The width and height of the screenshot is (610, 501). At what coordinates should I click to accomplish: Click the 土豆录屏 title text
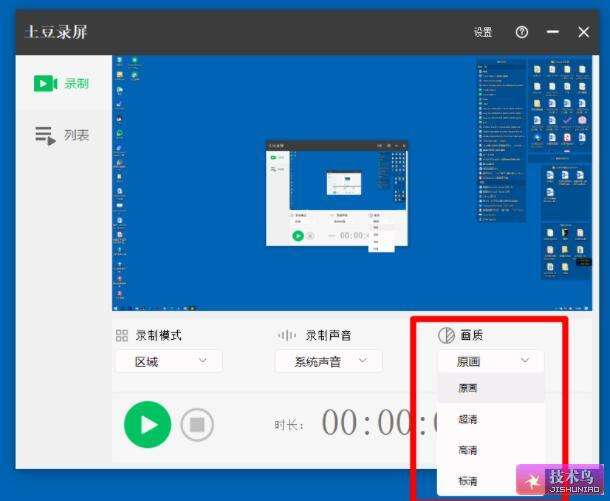pos(56,32)
